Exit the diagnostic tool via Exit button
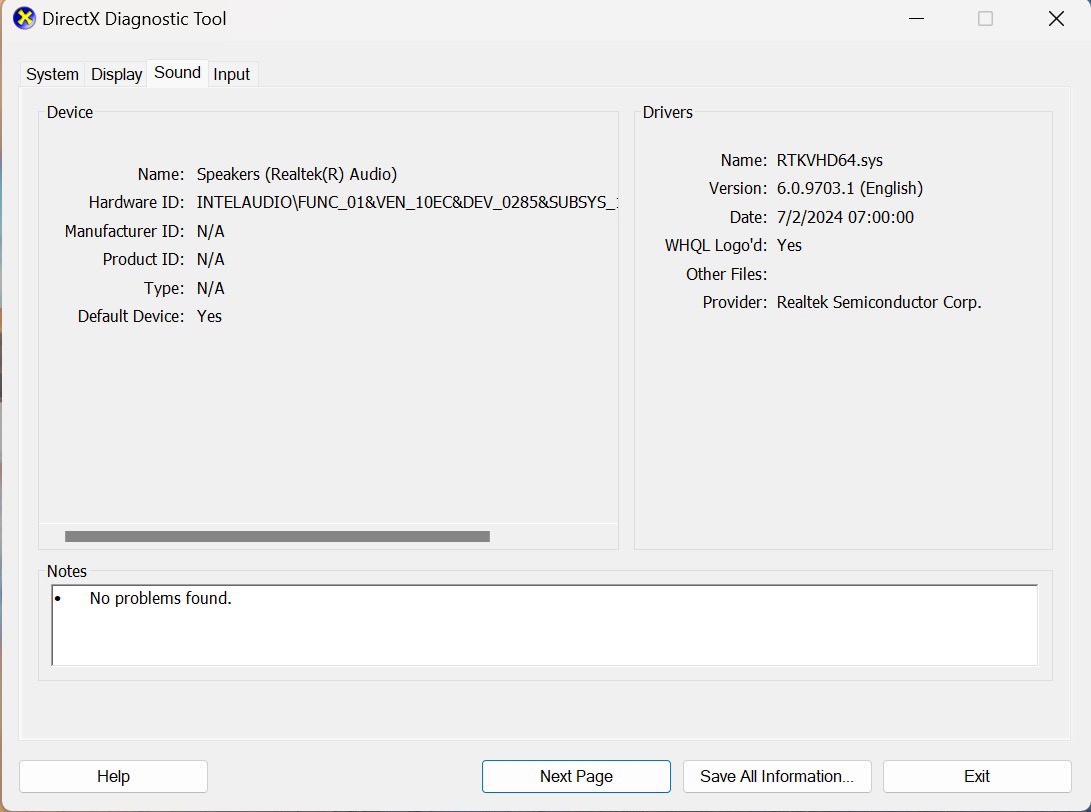Image resolution: width=1091 pixels, height=812 pixels. click(977, 776)
